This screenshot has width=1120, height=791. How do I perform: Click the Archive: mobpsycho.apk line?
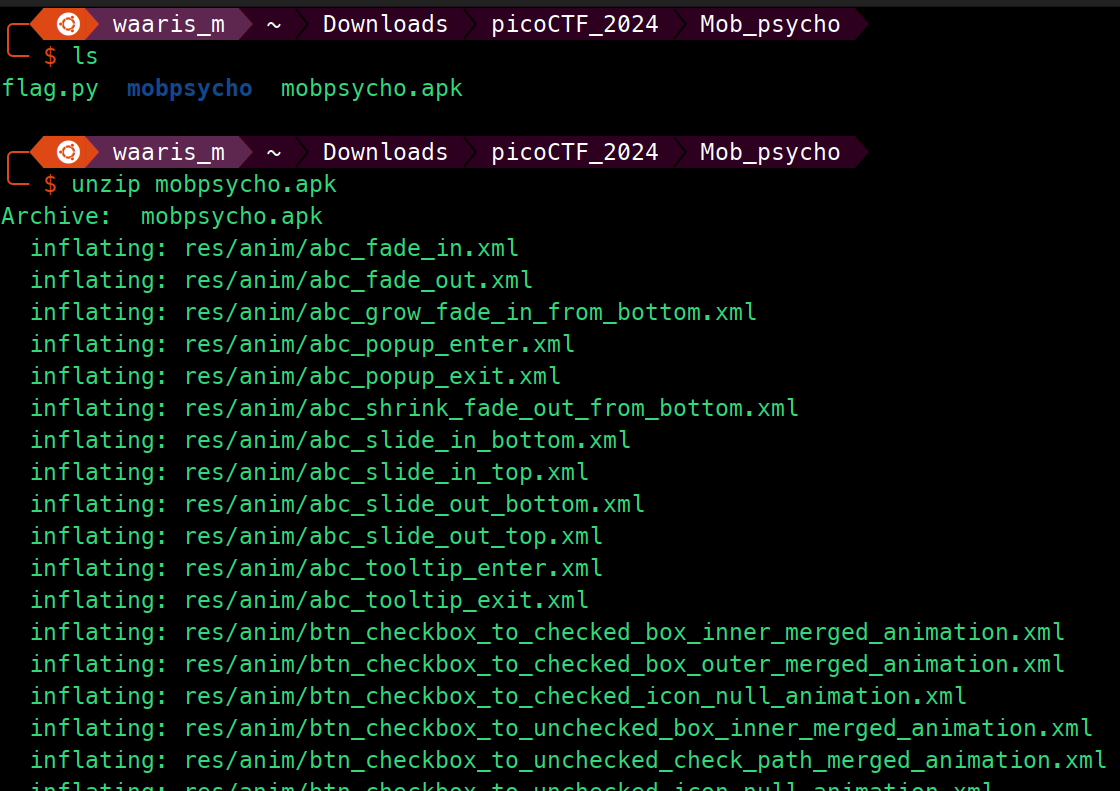pos(162,216)
